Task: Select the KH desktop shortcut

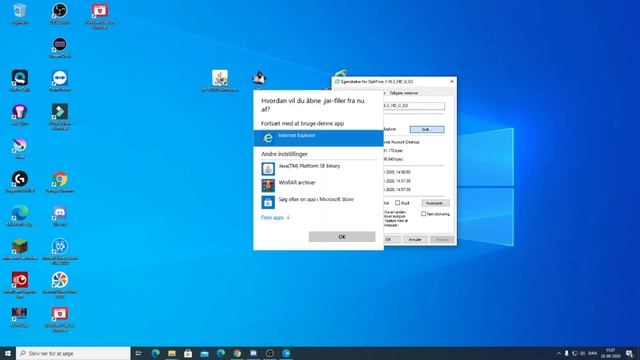Action: coord(20,317)
